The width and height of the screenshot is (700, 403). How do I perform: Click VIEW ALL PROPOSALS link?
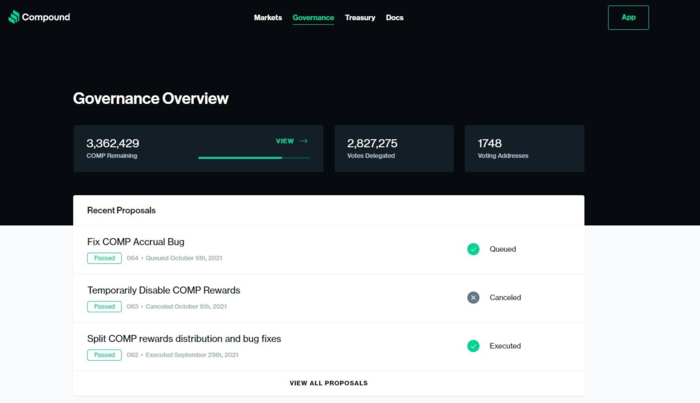[x=329, y=383]
